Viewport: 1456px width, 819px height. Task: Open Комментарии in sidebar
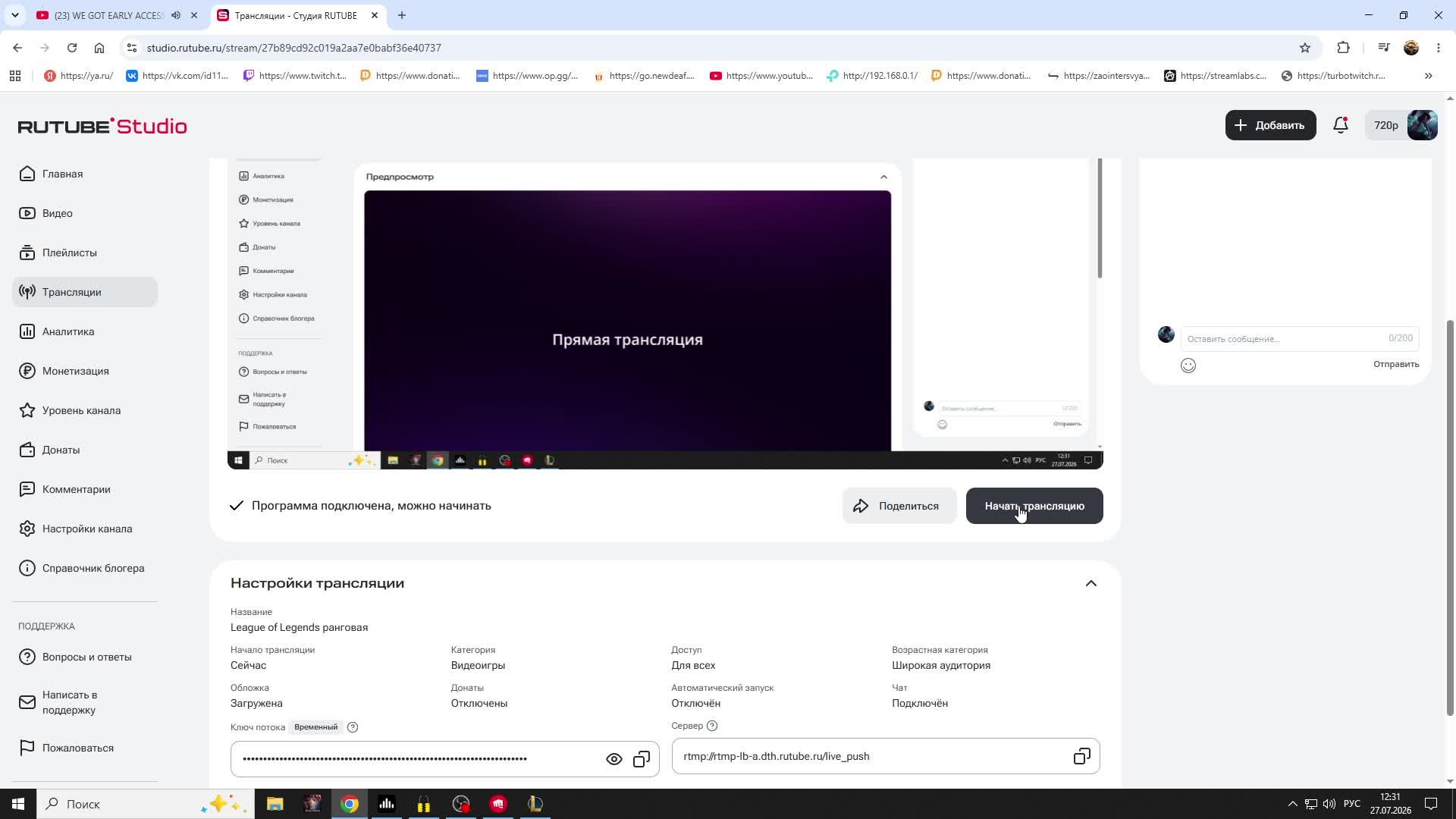pos(84,489)
